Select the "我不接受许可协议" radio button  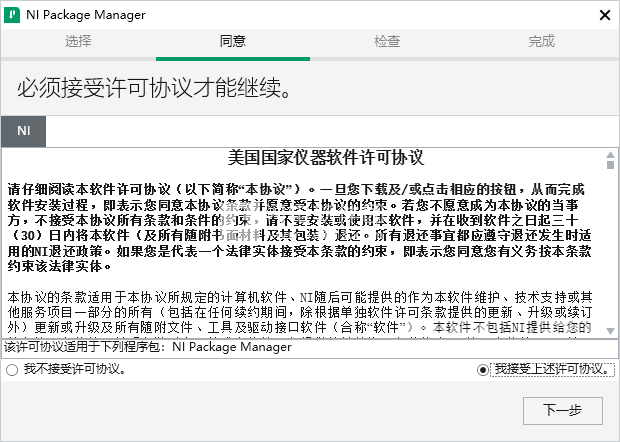pyautogui.click(x=11, y=369)
